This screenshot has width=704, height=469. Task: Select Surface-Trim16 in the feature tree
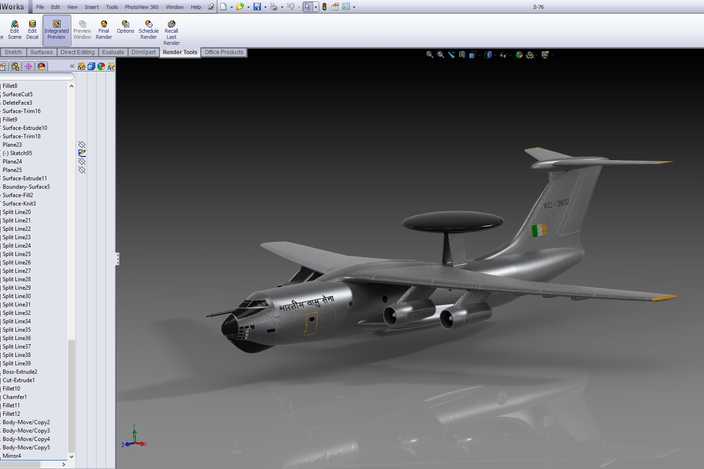(x=21, y=111)
